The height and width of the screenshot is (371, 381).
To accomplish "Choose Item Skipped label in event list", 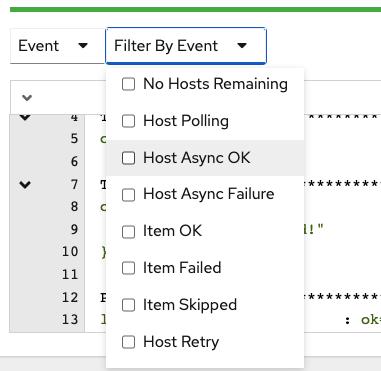I will point(190,305).
